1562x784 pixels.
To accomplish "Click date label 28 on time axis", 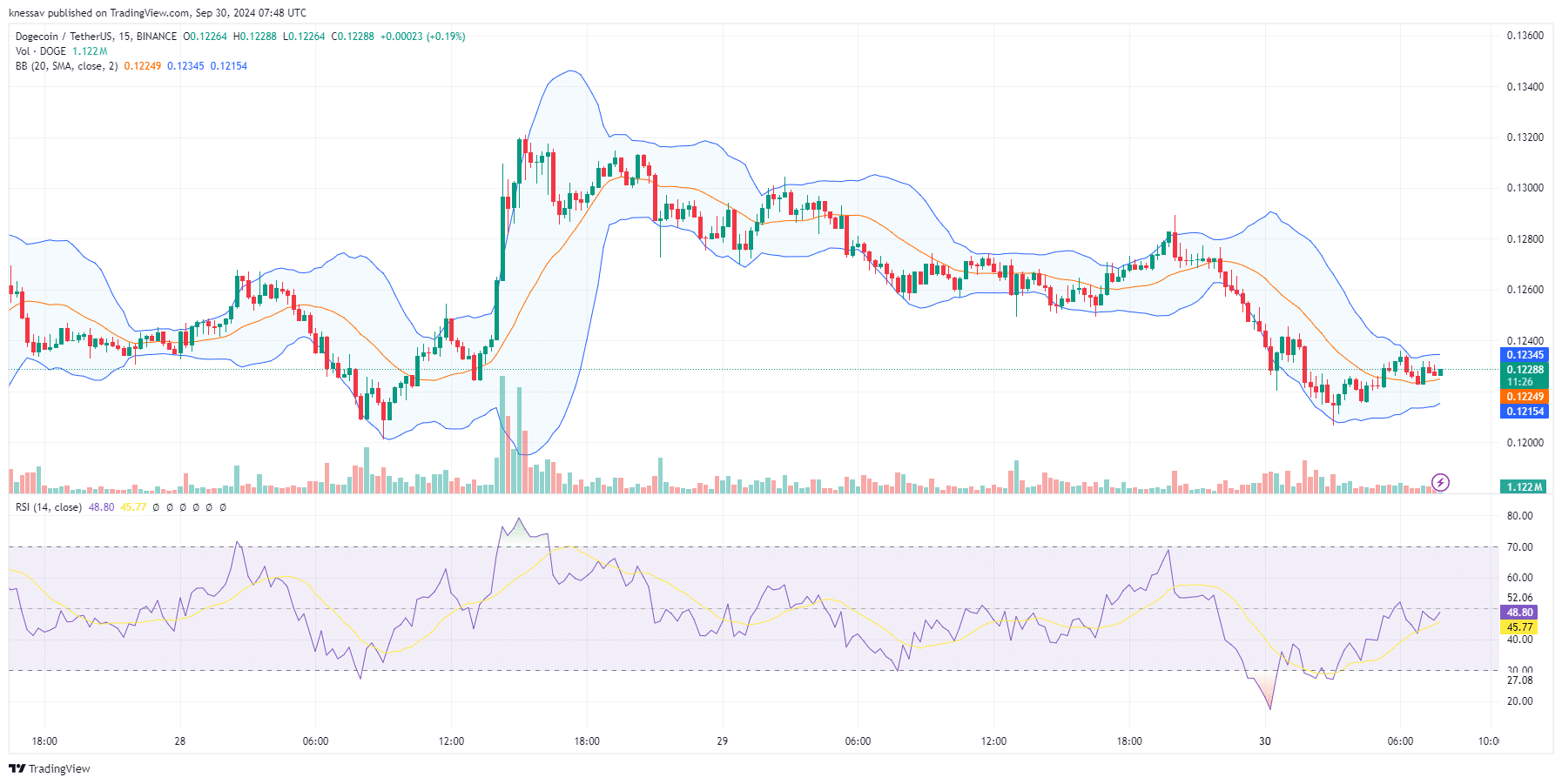I will click(x=180, y=741).
